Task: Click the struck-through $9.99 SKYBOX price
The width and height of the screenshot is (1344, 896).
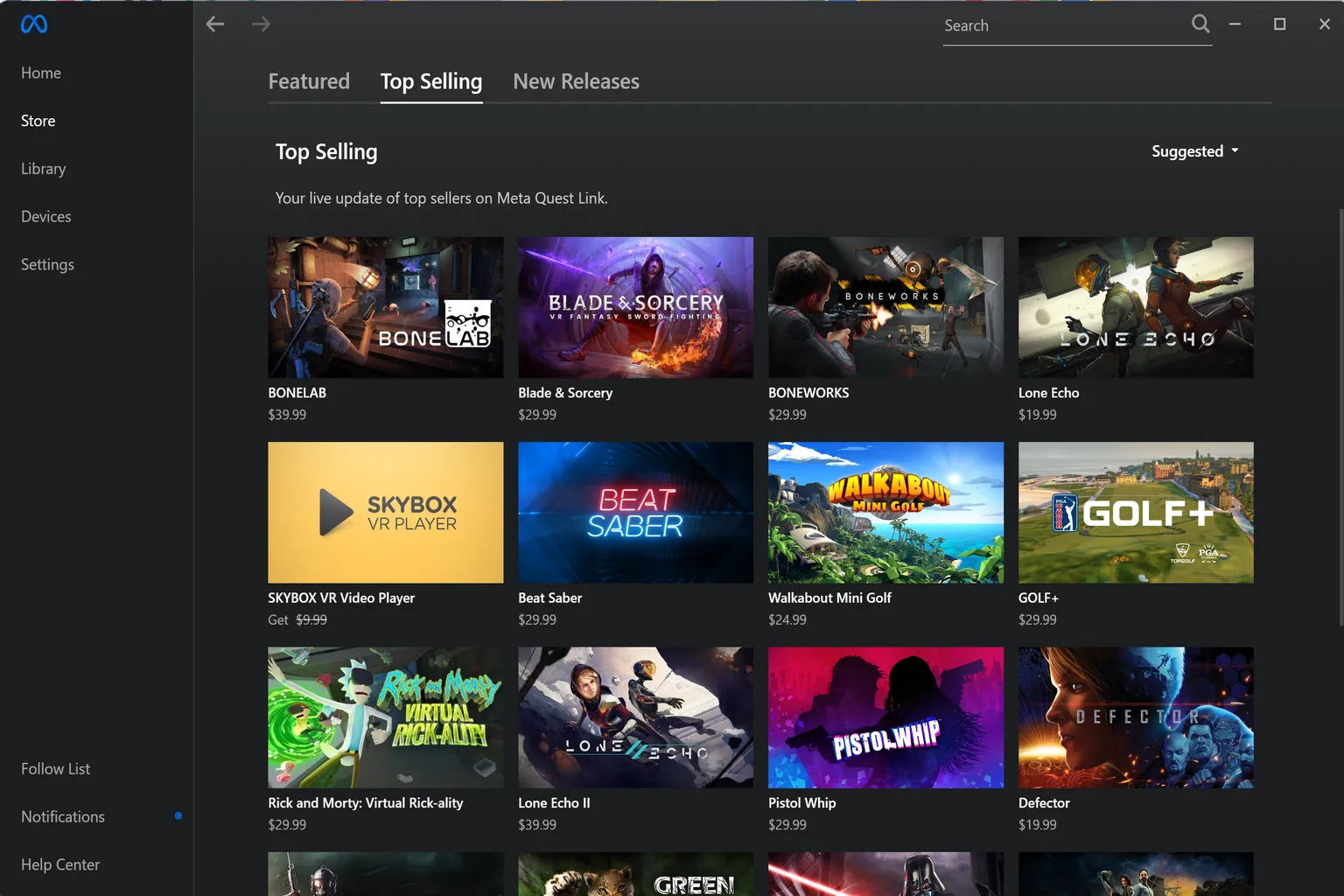Action: 311,619
